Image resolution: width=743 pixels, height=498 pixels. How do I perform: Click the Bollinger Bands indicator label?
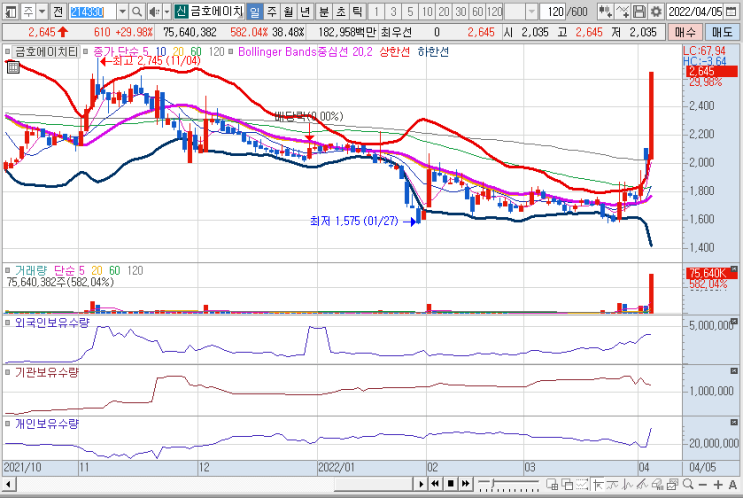305,52
